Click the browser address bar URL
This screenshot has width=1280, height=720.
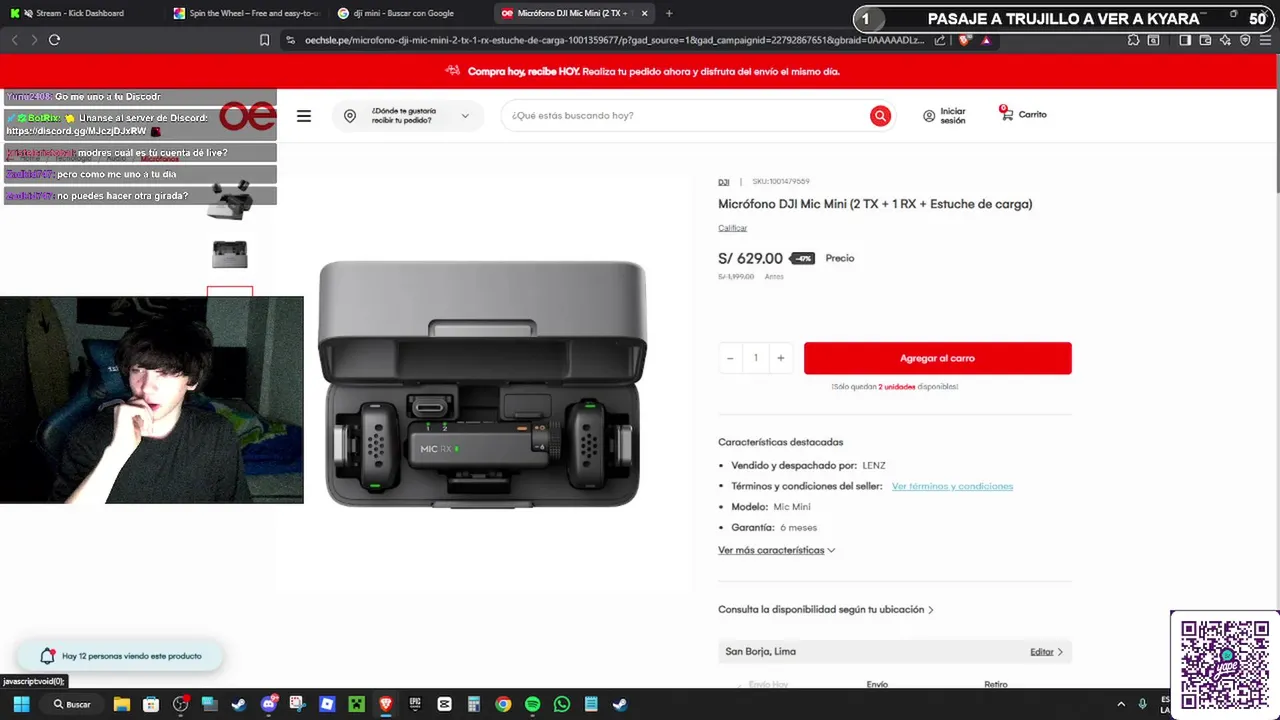click(x=615, y=40)
